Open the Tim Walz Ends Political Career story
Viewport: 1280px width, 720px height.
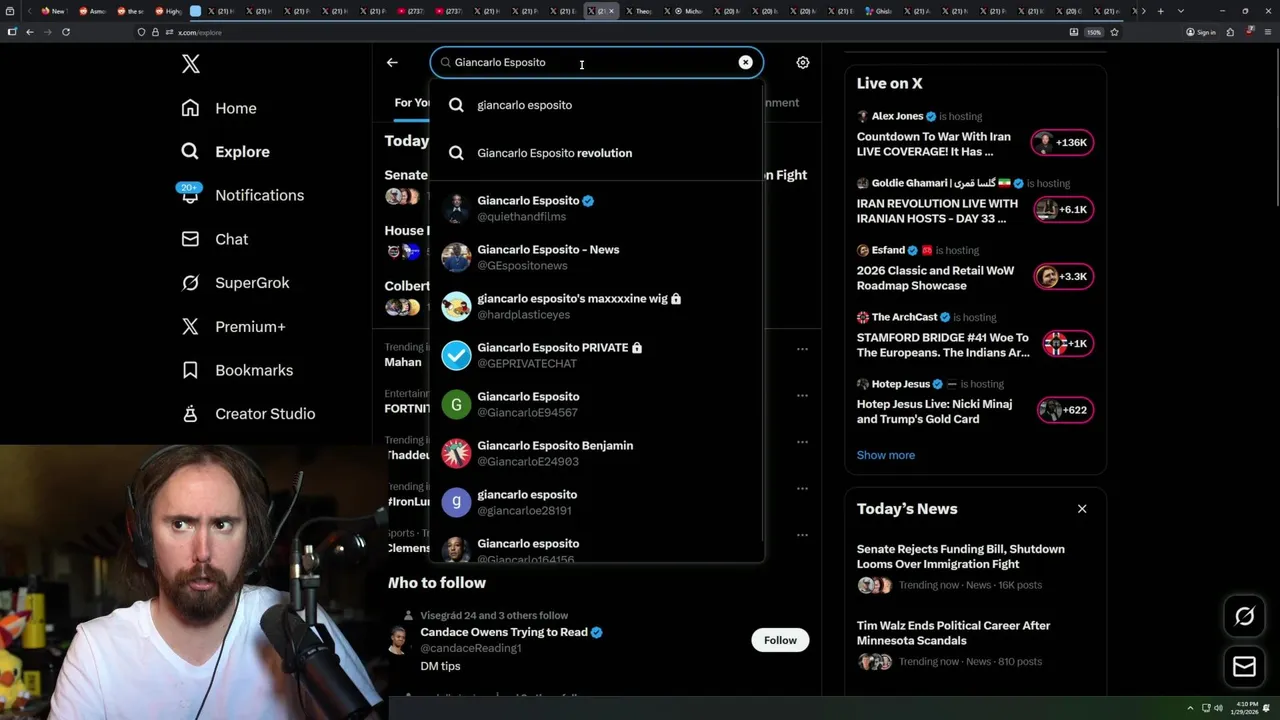[975, 644]
